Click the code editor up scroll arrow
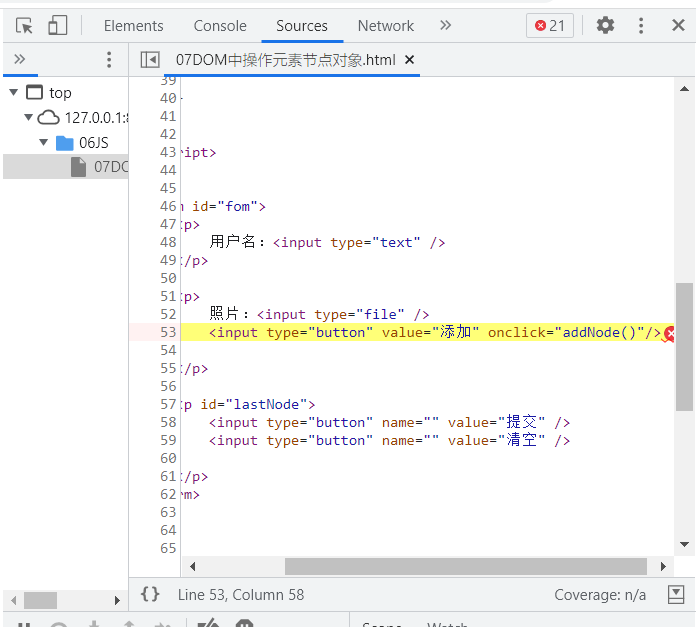 pyautogui.click(x=684, y=89)
